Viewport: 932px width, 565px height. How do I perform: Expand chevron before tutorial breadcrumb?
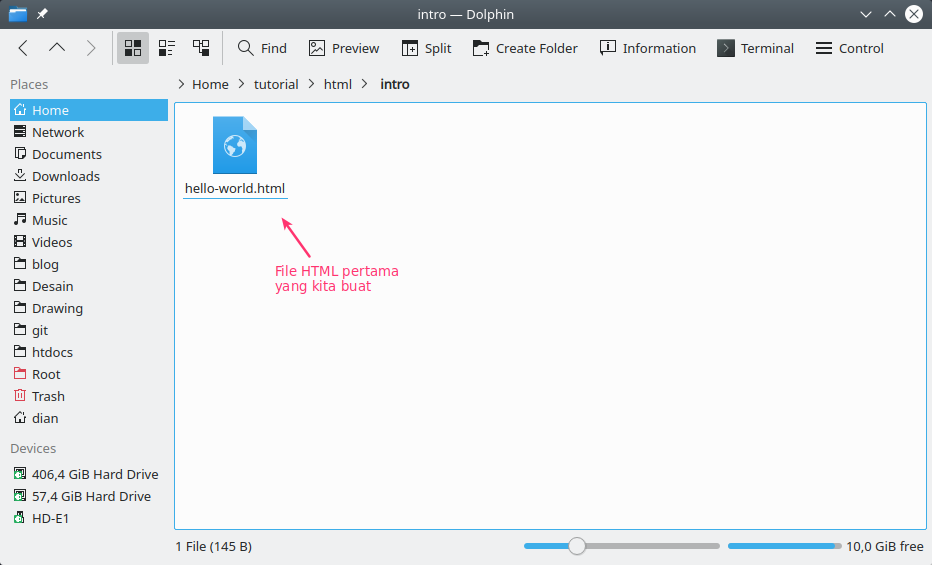click(x=241, y=84)
